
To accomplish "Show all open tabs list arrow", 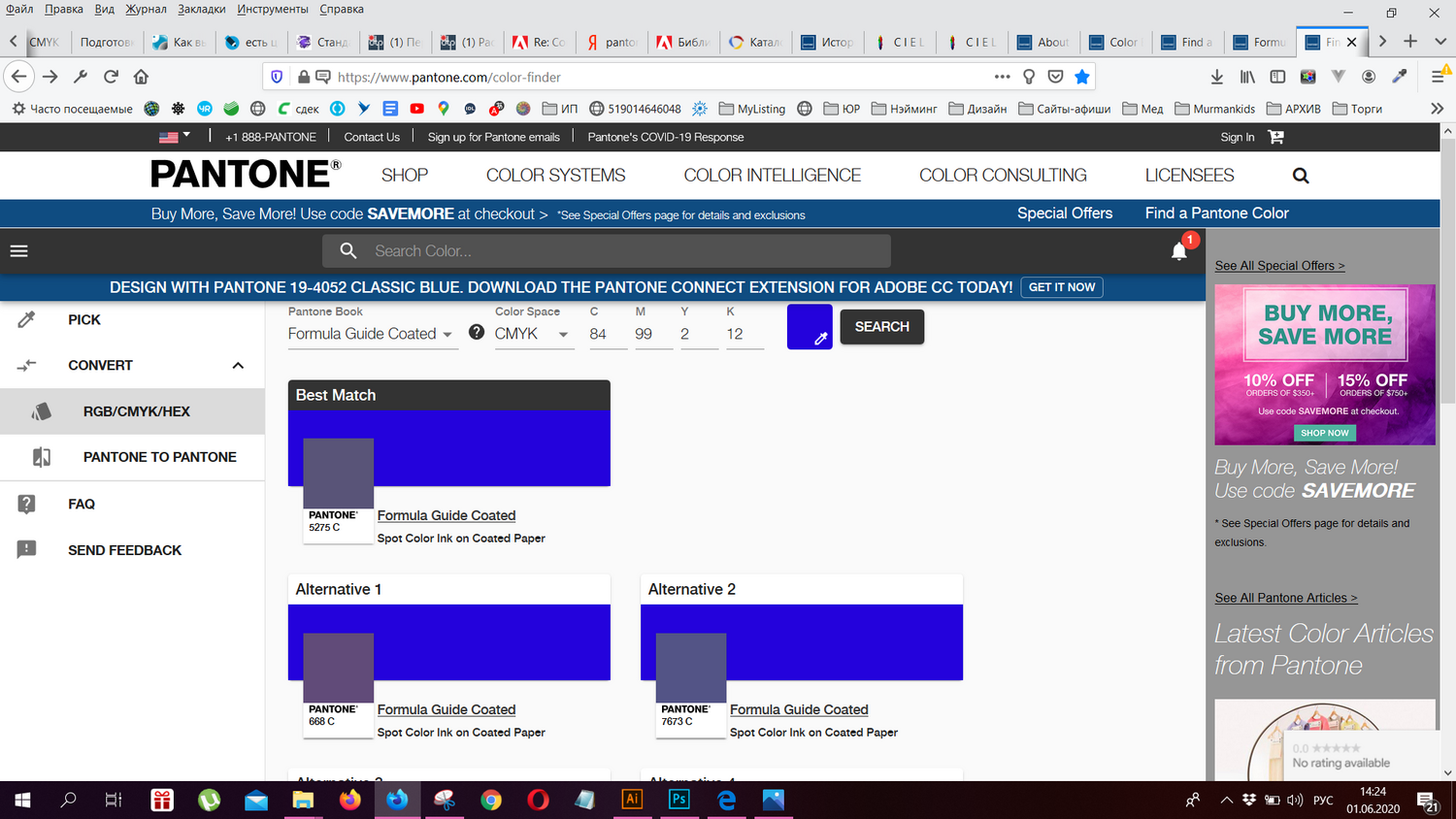I will pos(1440,42).
